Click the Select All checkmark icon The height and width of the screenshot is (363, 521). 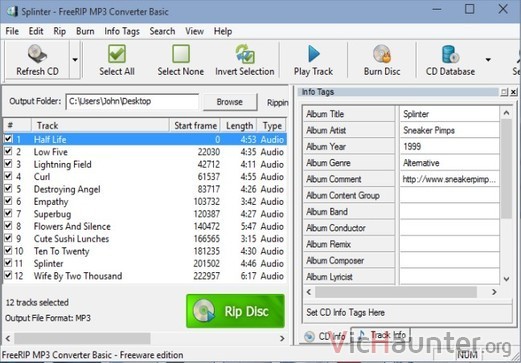click(117, 54)
